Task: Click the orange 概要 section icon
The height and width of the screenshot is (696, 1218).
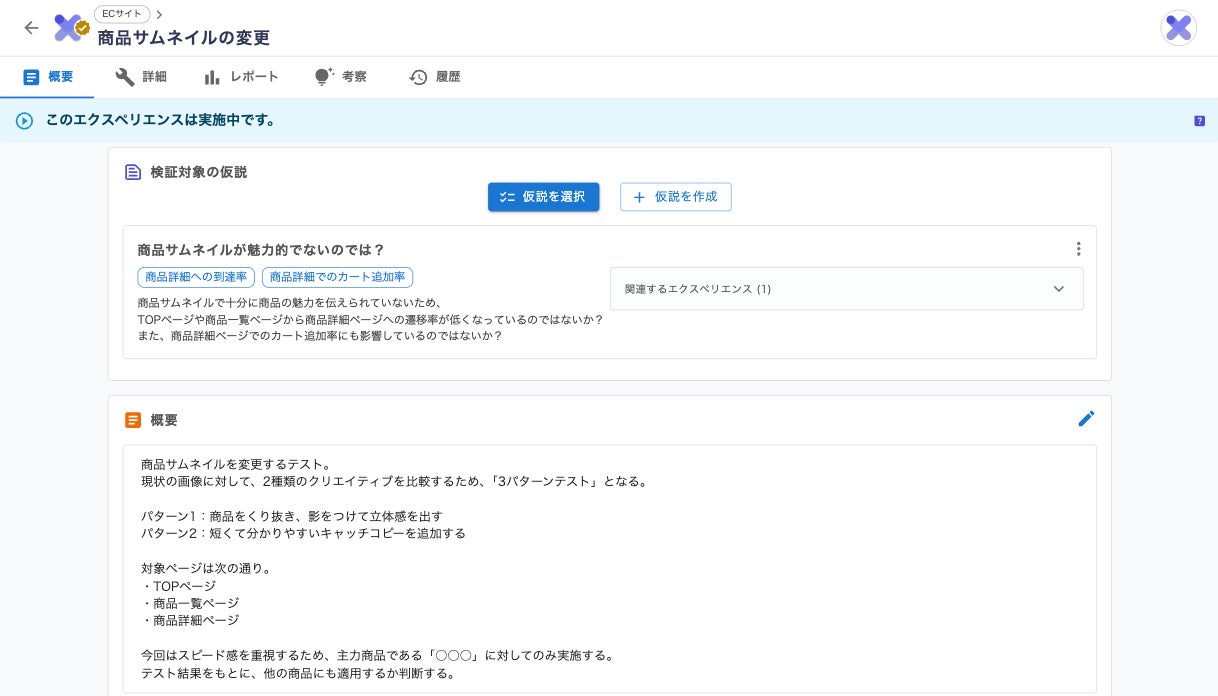Action: [133, 420]
